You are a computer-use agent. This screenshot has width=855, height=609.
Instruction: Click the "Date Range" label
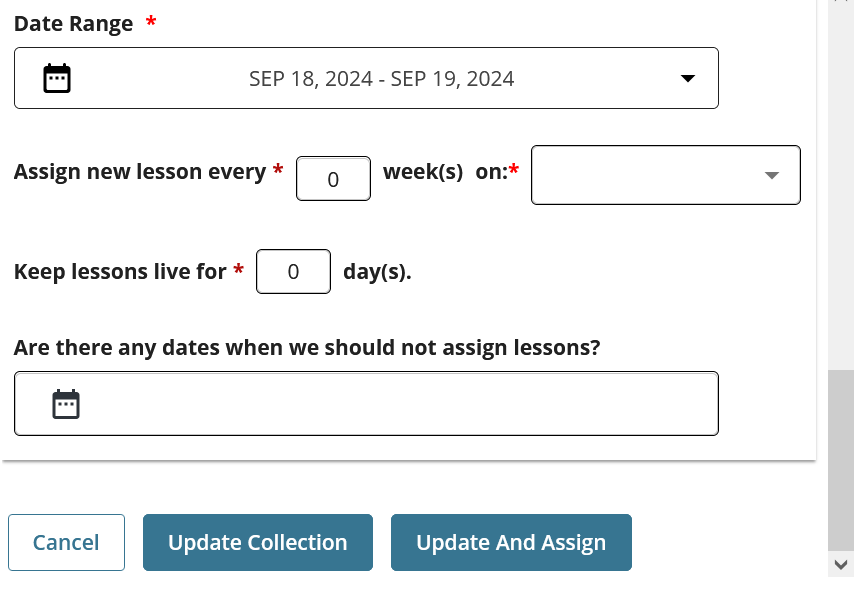click(73, 25)
